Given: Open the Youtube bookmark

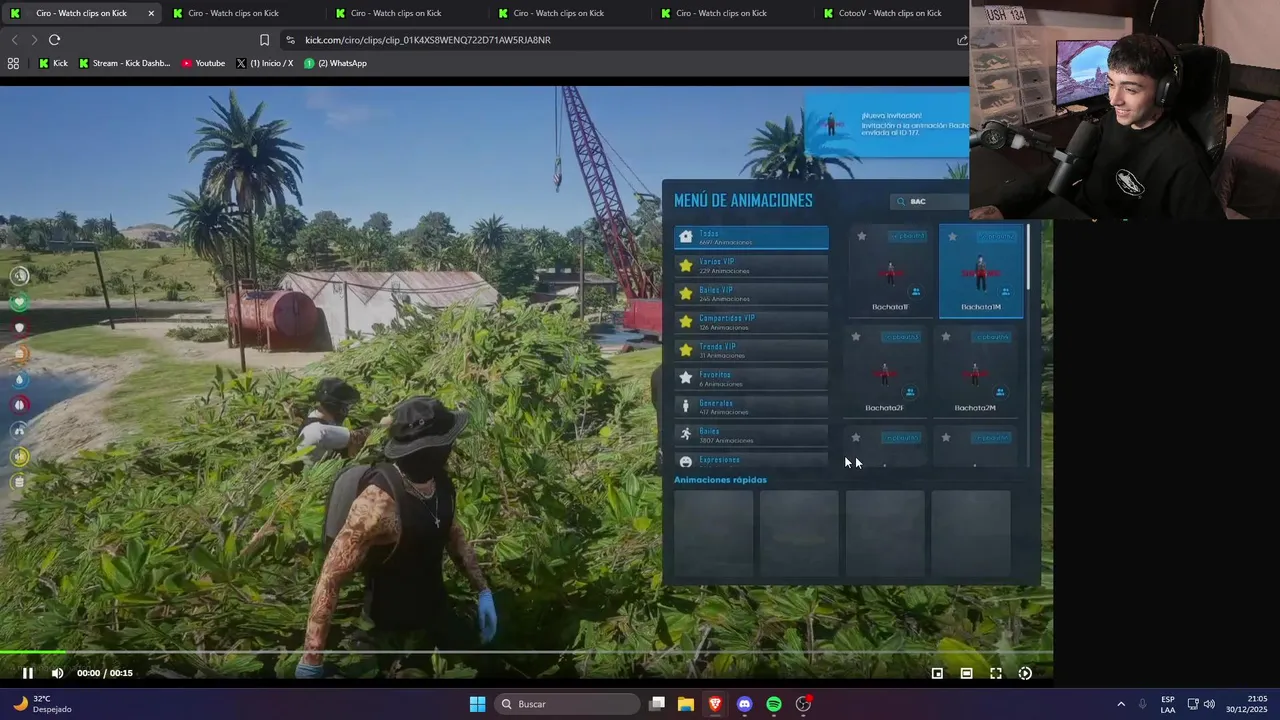Looking at the screenshot, I should (x=203, y=63).
